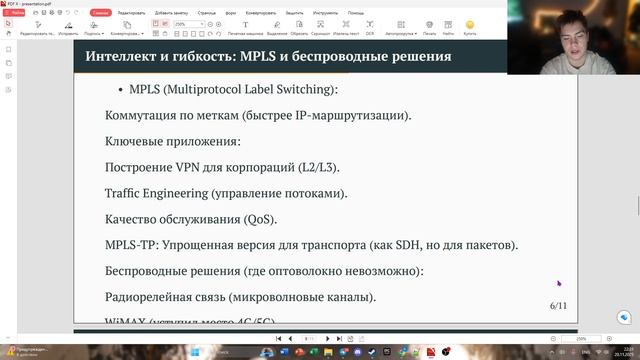This screenshot has width=640, height=360.
Task: Go to the last page
Action: [x=339, y=339]
